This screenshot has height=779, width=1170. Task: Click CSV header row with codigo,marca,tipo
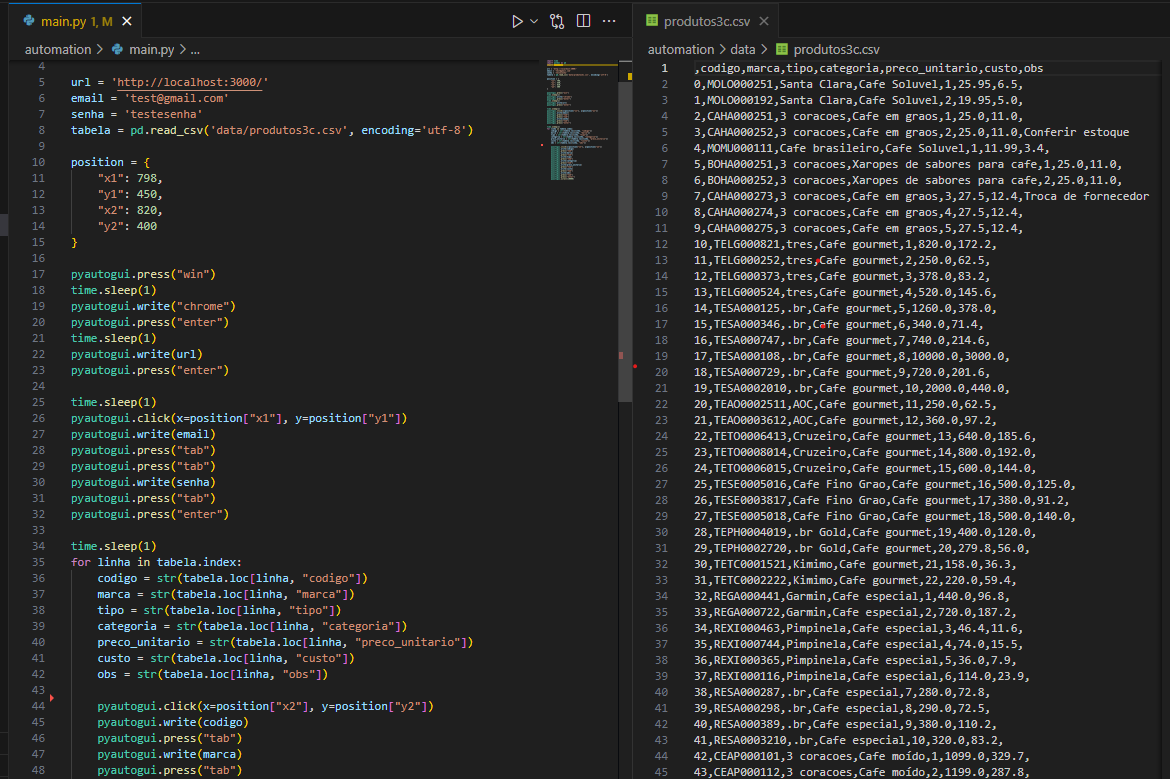[x=869, y=69]
